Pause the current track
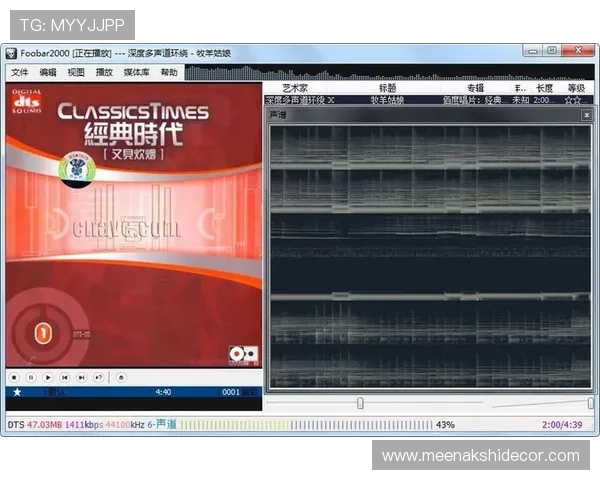 (31, 378)
